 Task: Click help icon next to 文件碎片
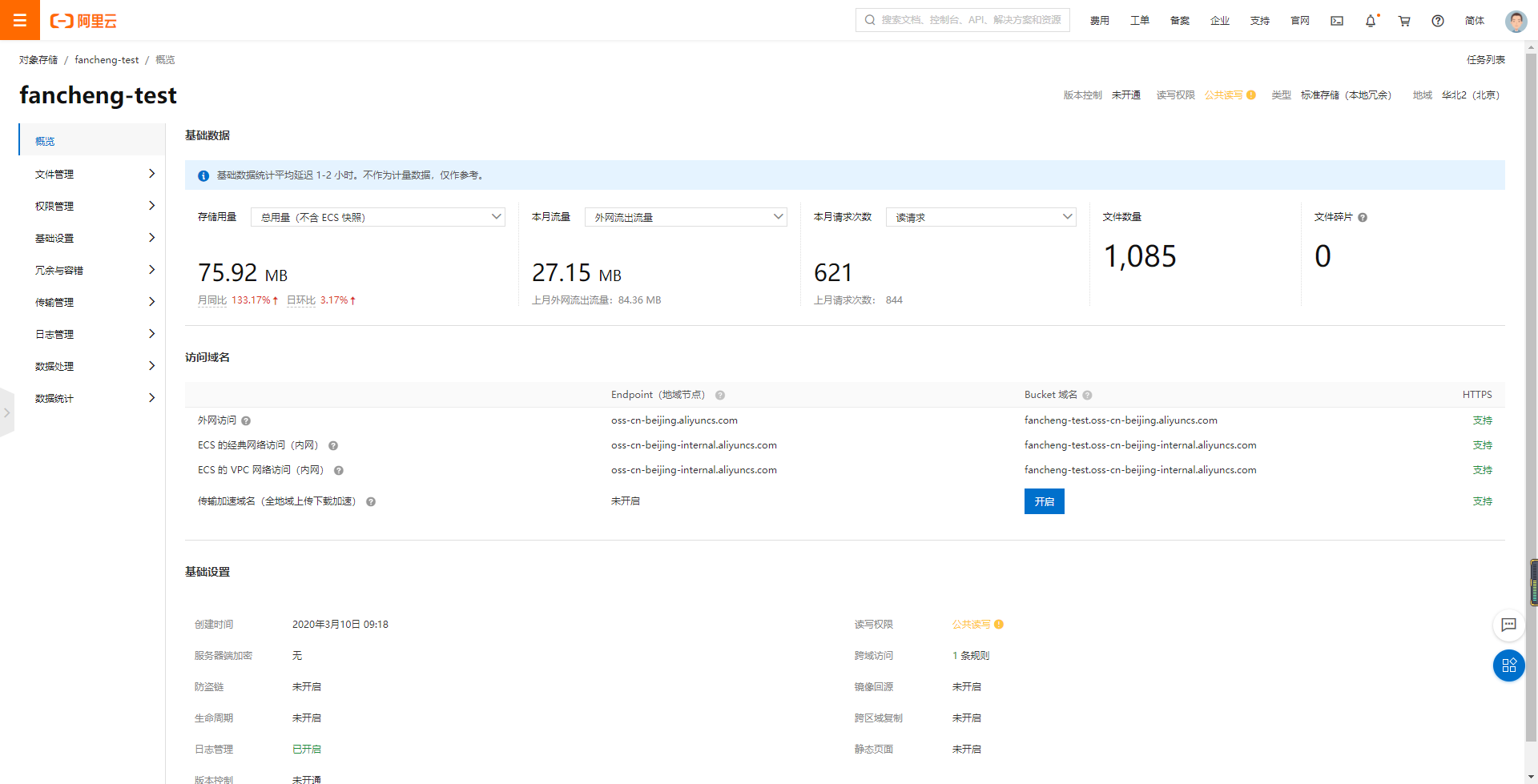(x=1363, y=218)
